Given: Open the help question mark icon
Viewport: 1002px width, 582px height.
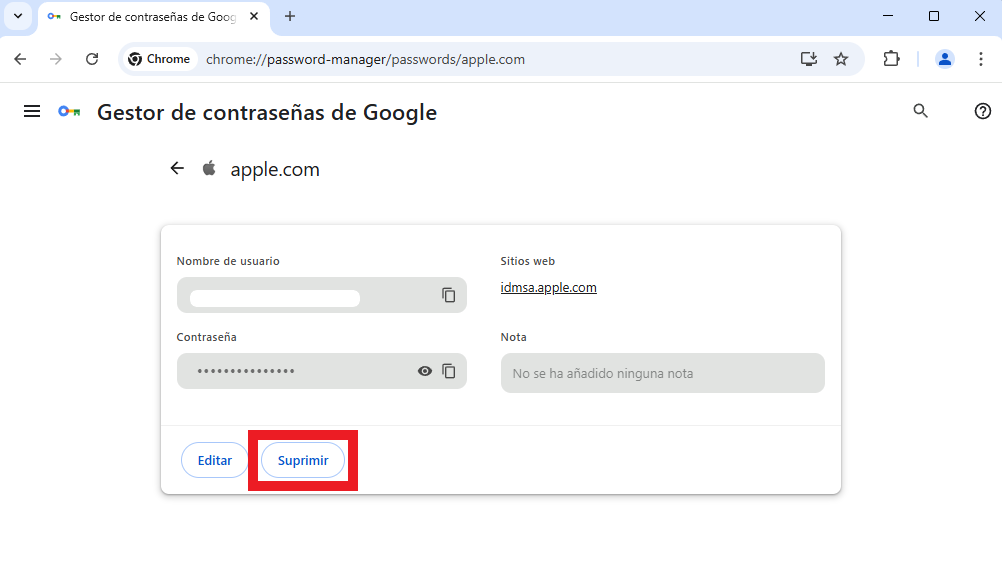Looking at the screenshot, I should click(x=982, y=111).
